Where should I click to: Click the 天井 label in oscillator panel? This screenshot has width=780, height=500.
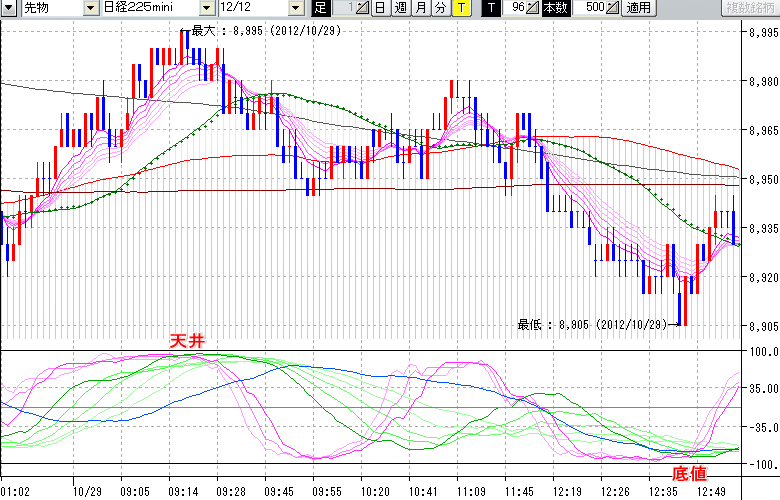click(x=185, y=343)
